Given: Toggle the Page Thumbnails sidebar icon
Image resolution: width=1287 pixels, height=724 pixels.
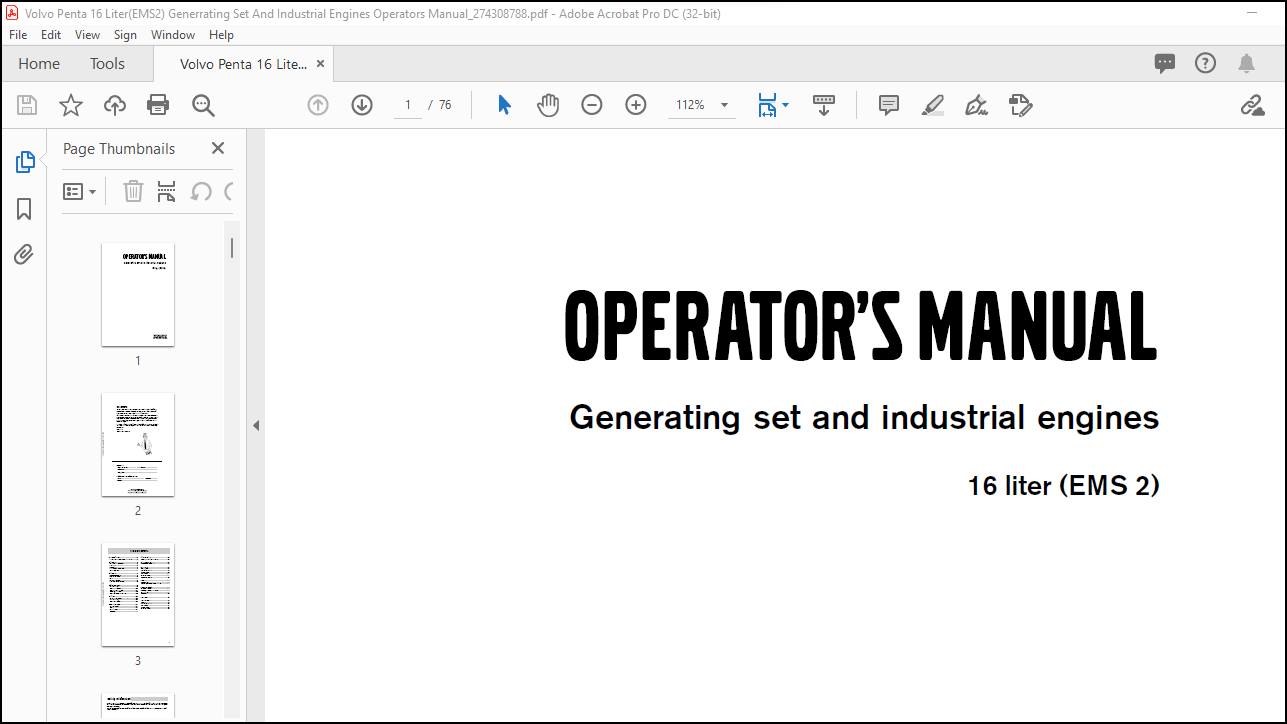Looking at the screenshot, I should [25, 162].
